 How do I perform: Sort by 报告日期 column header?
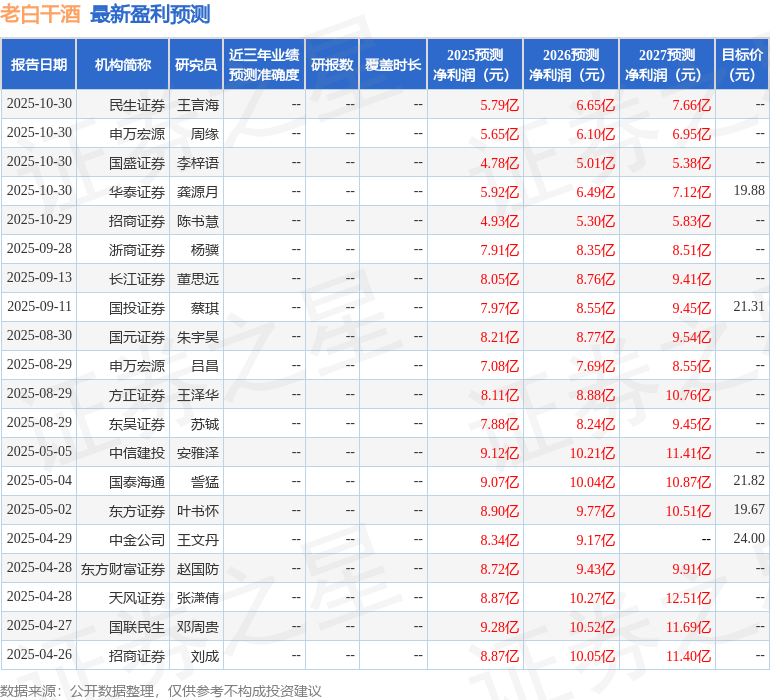(x=39, y=65)
